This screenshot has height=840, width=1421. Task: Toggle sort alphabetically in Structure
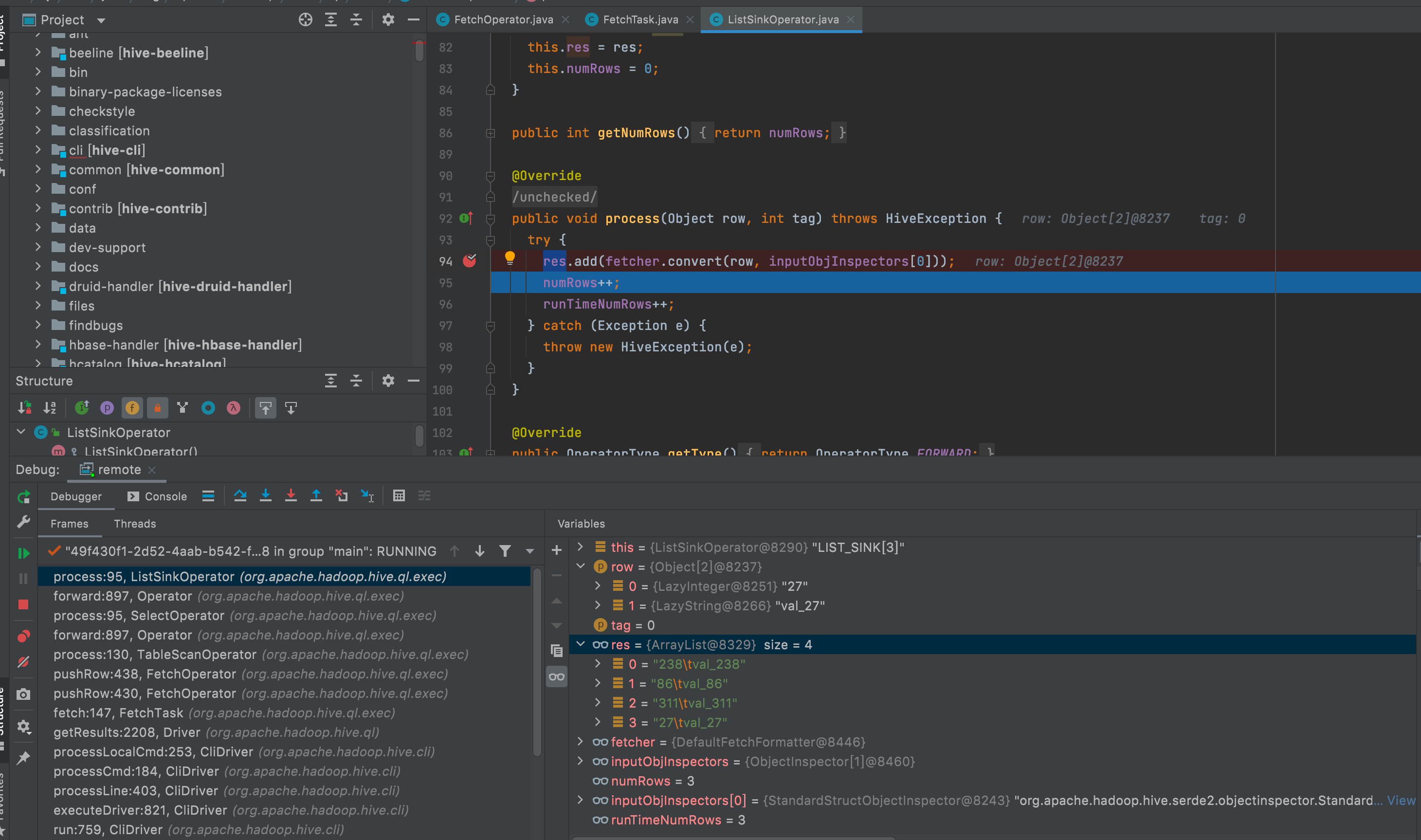point(50,407)
